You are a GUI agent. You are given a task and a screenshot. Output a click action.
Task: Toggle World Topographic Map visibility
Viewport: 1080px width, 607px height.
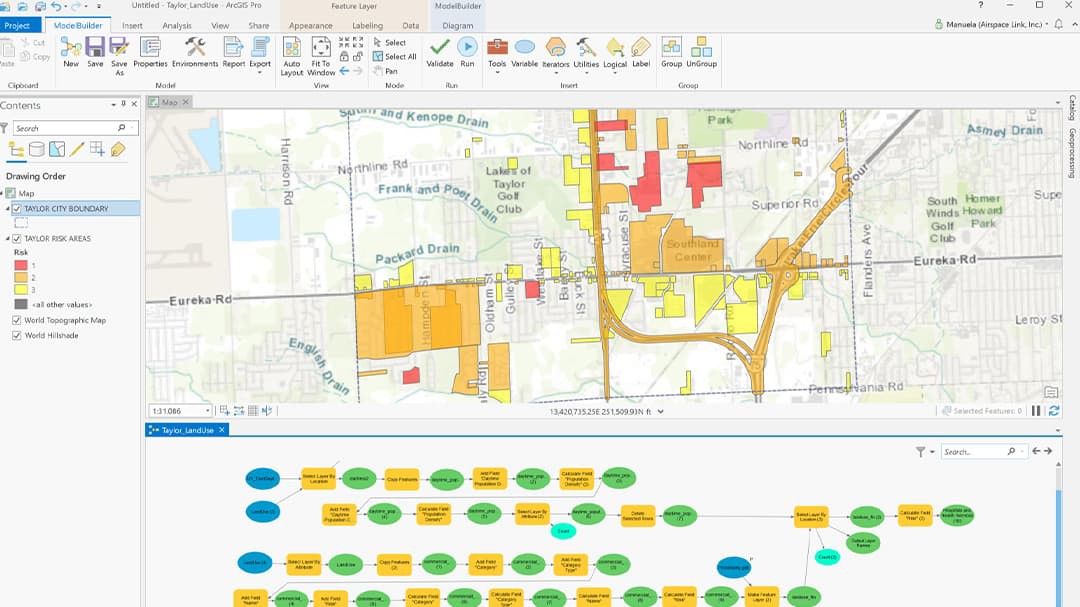(17, 320)
